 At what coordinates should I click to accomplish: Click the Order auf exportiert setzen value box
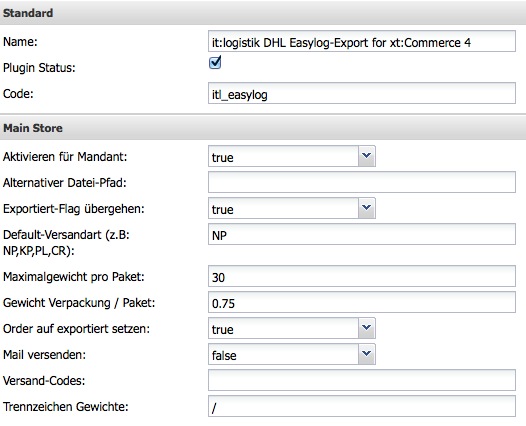click(x=283, y=328)
